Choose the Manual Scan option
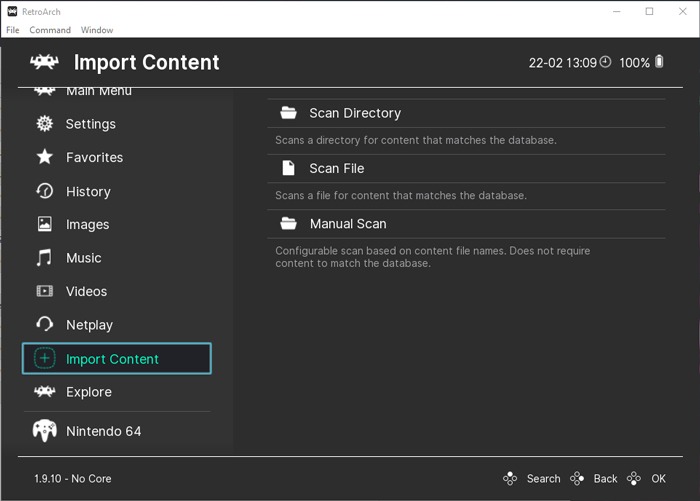 click(x=466, y=224)
